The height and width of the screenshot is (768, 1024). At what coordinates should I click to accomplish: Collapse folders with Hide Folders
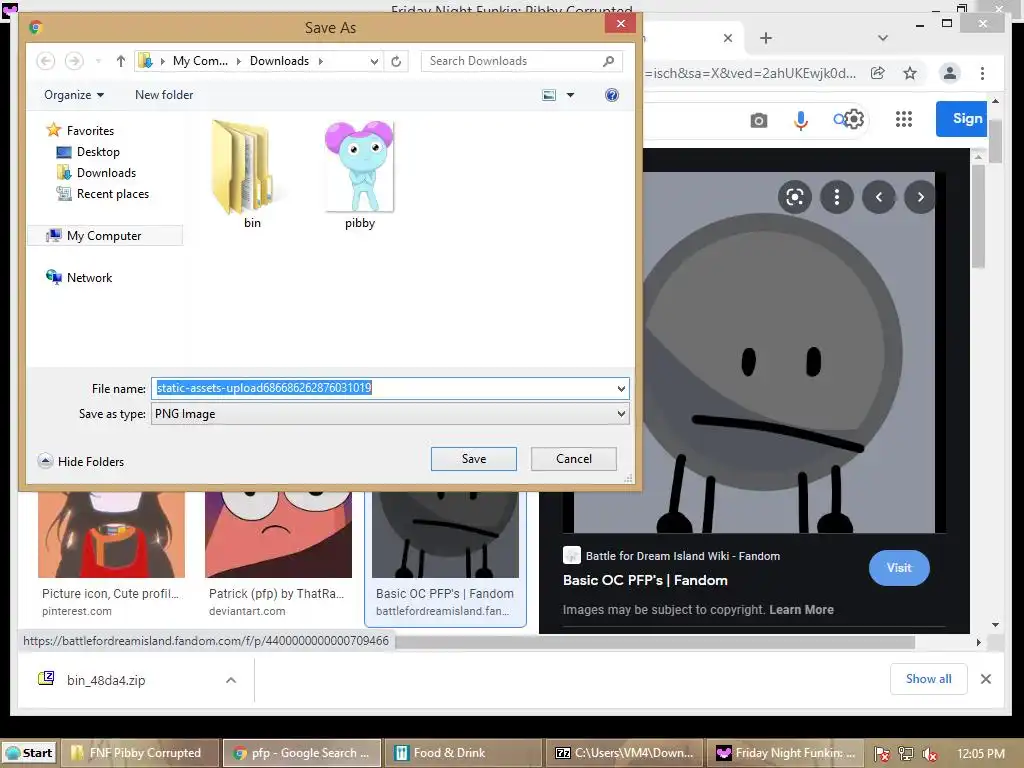[x=81, y=461]
